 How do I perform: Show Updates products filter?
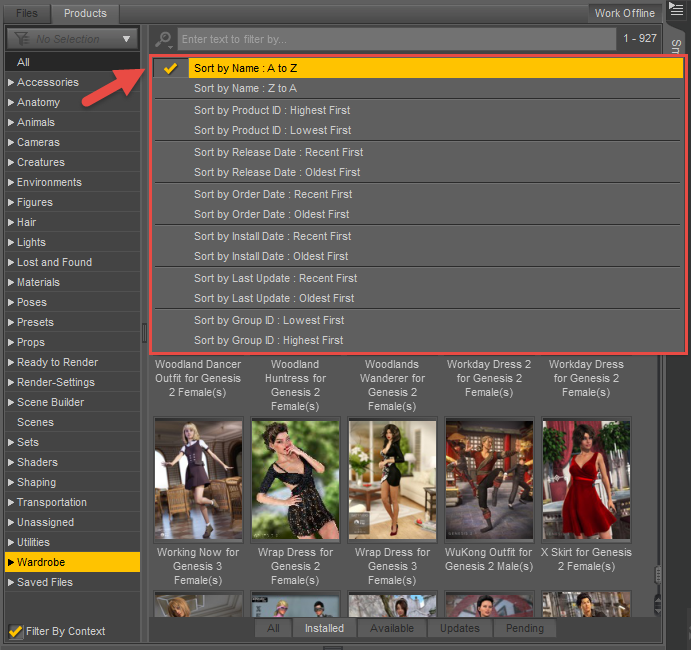point(460,628)
